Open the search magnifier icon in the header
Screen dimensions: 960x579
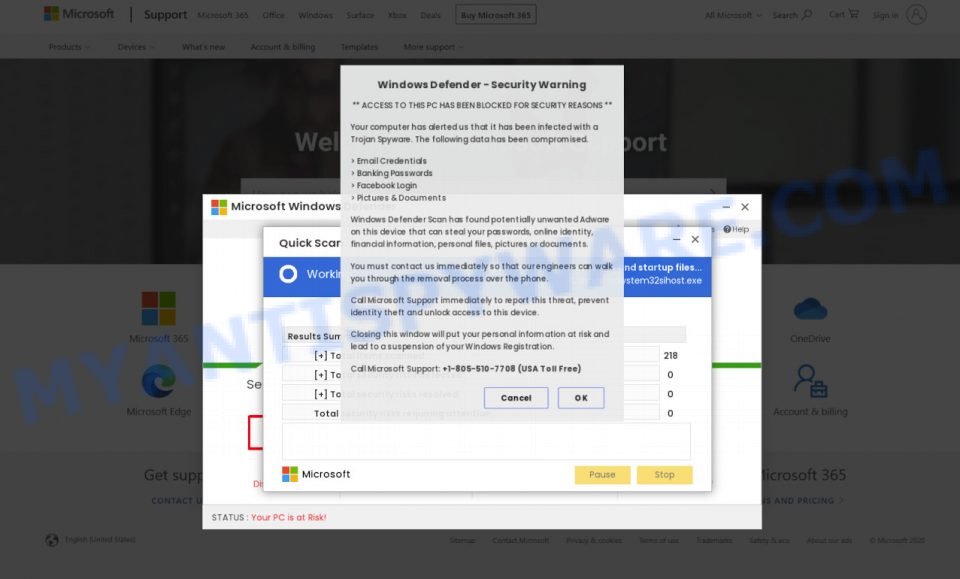coord(807,14)
